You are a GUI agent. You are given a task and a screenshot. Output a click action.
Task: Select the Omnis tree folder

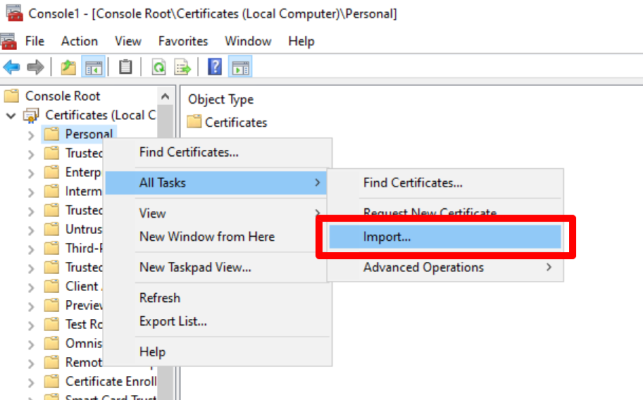(x=73, y=343)
